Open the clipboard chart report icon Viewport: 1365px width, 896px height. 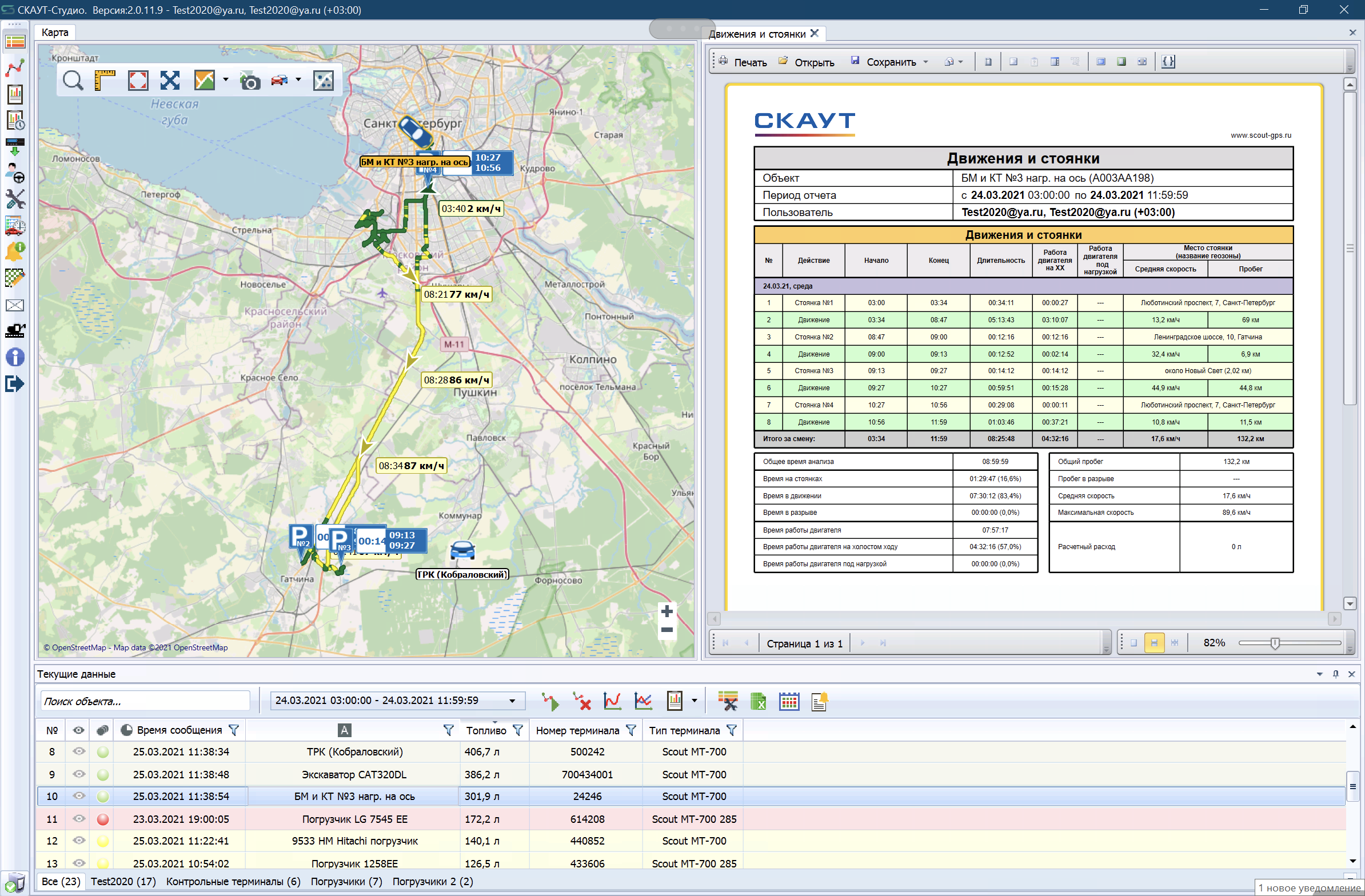pyautogui.click(x=674, y=701)
